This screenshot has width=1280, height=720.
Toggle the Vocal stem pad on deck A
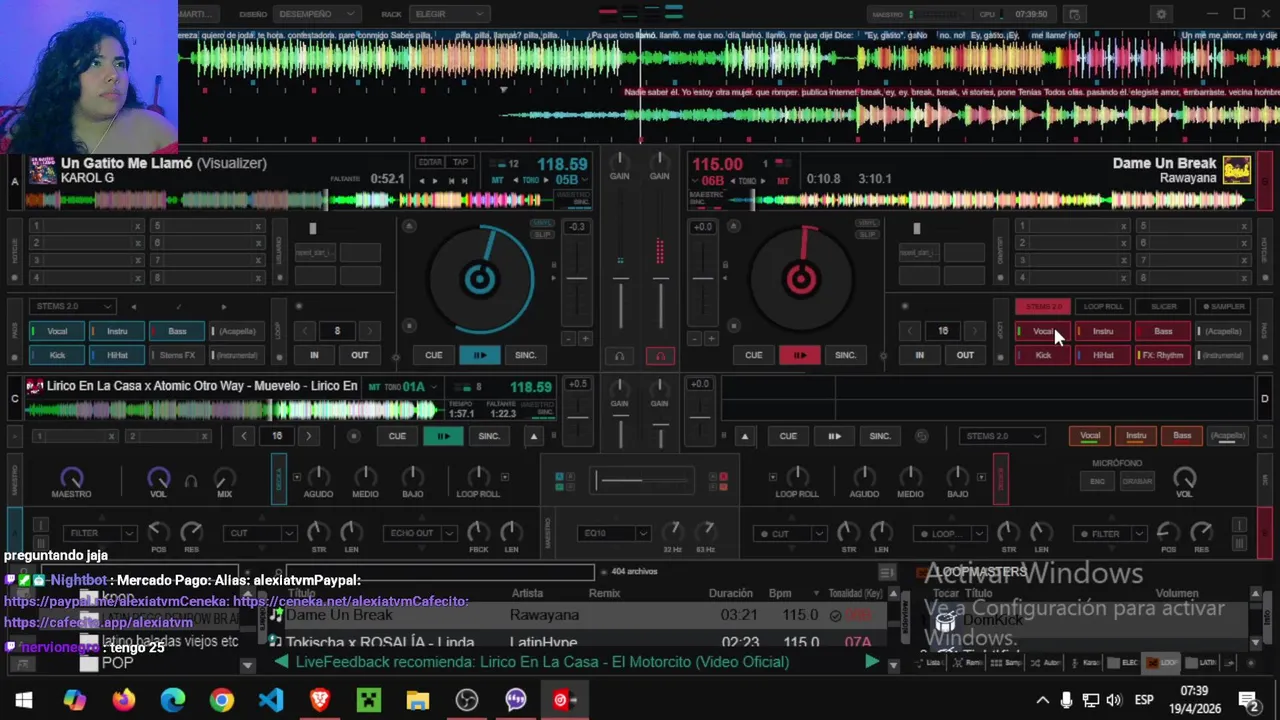tap(57, 331)
